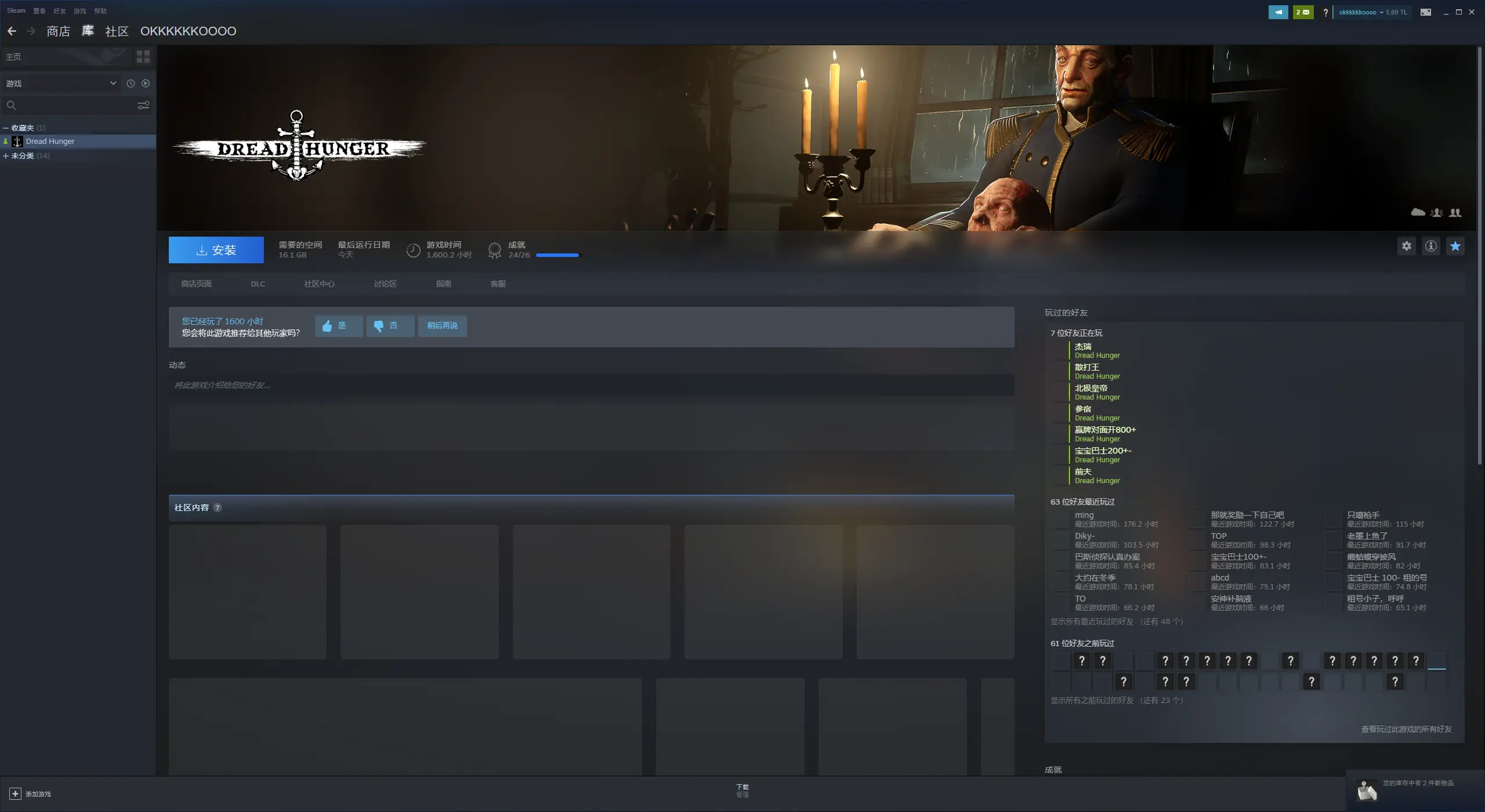Open the DLC link
This screenshot has height=812, width=1485.
[x=258, y=284]
